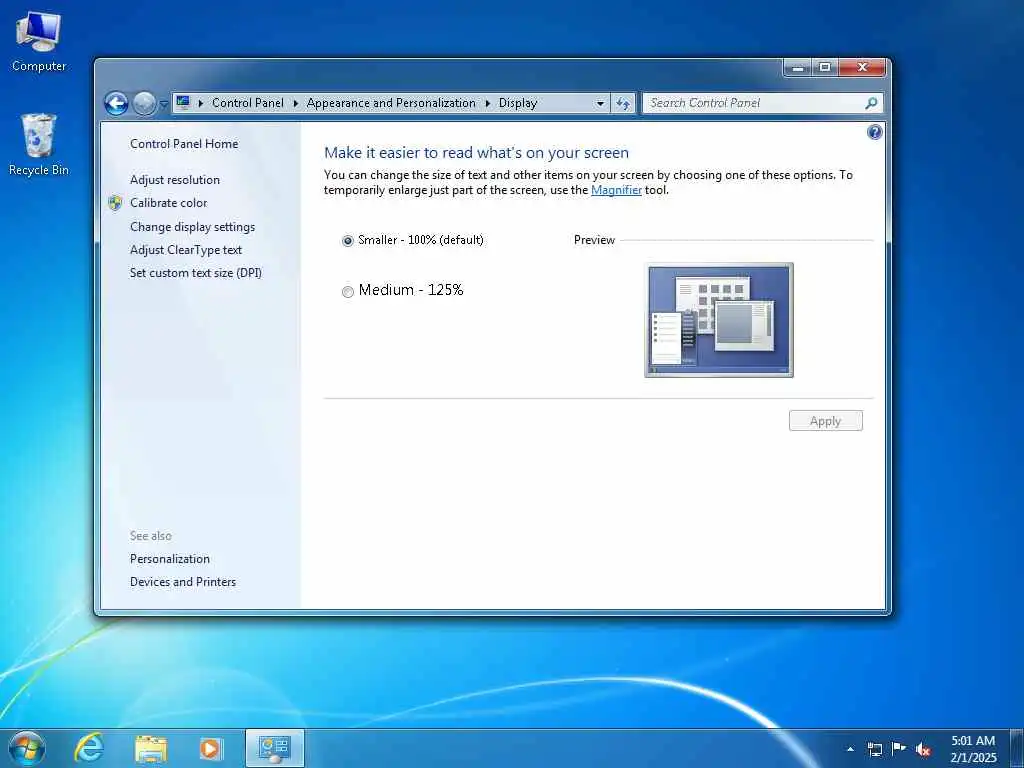This screenshot has height=768, width=1024.
Task: Open Set custom text size (DPI)
Action: coord(196,273)
